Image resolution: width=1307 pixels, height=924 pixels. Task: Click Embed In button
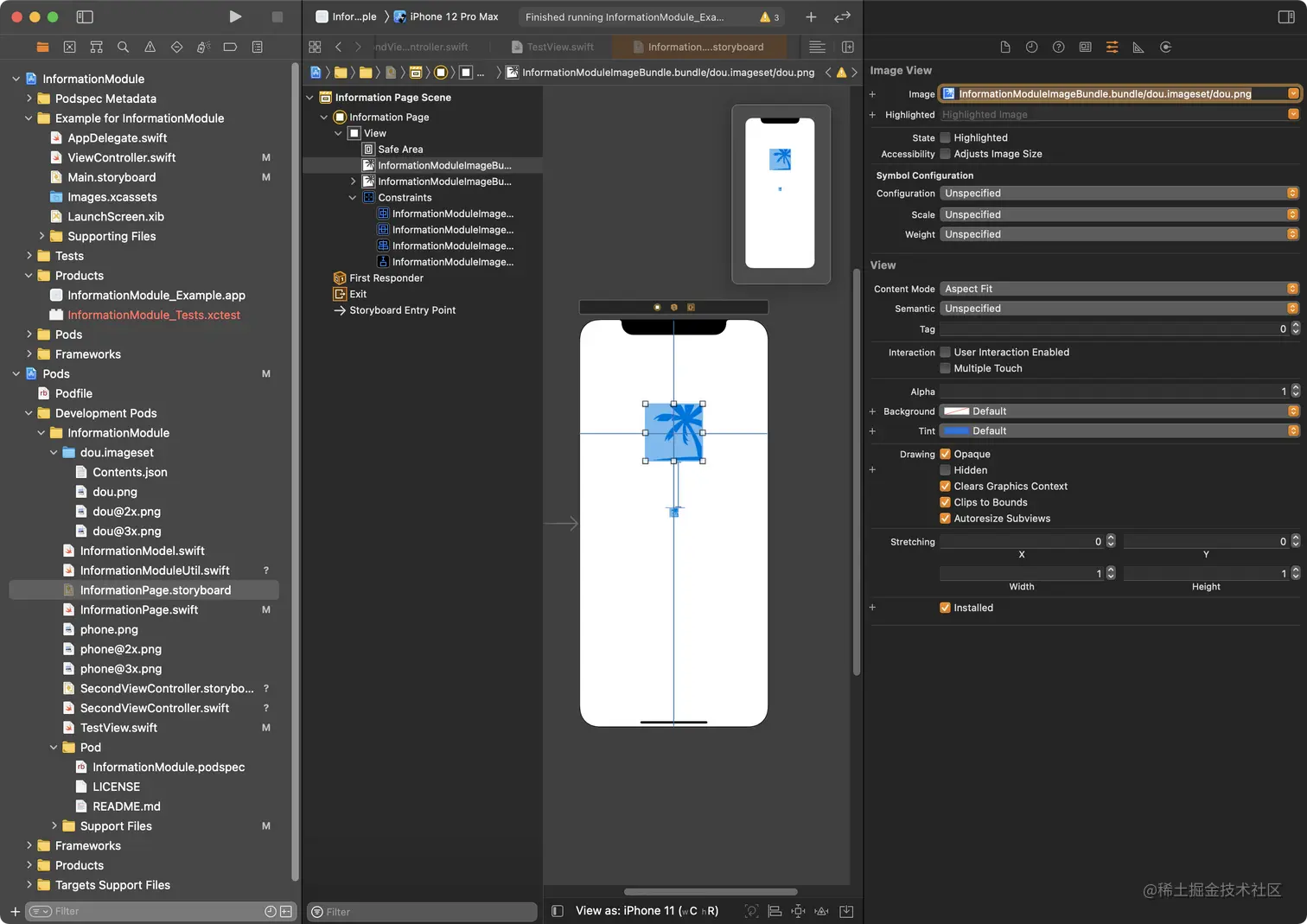846,910
